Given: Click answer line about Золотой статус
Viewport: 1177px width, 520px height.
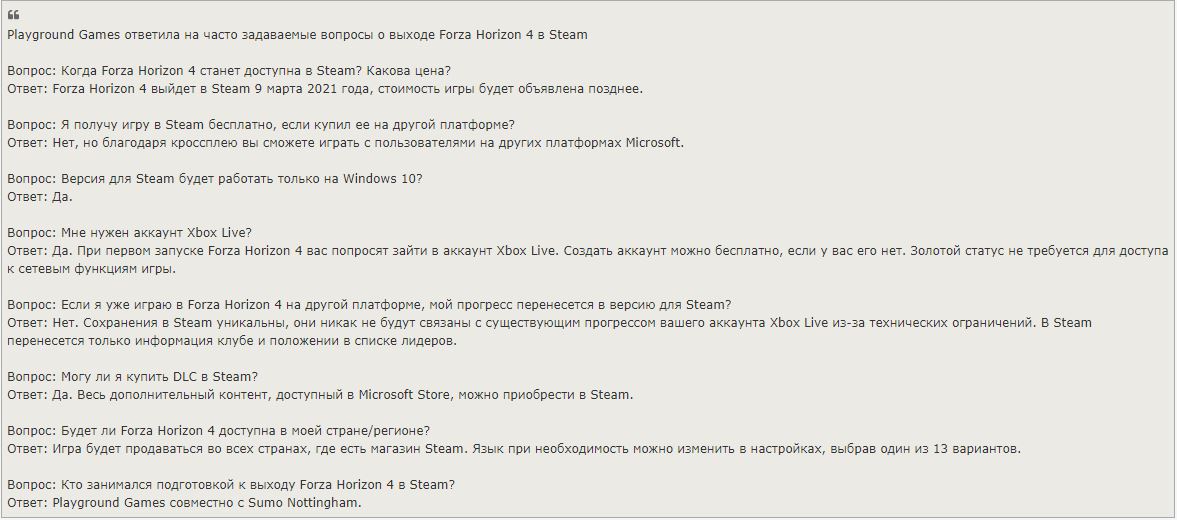Looking at the screenshot, I should coord(588,251).
